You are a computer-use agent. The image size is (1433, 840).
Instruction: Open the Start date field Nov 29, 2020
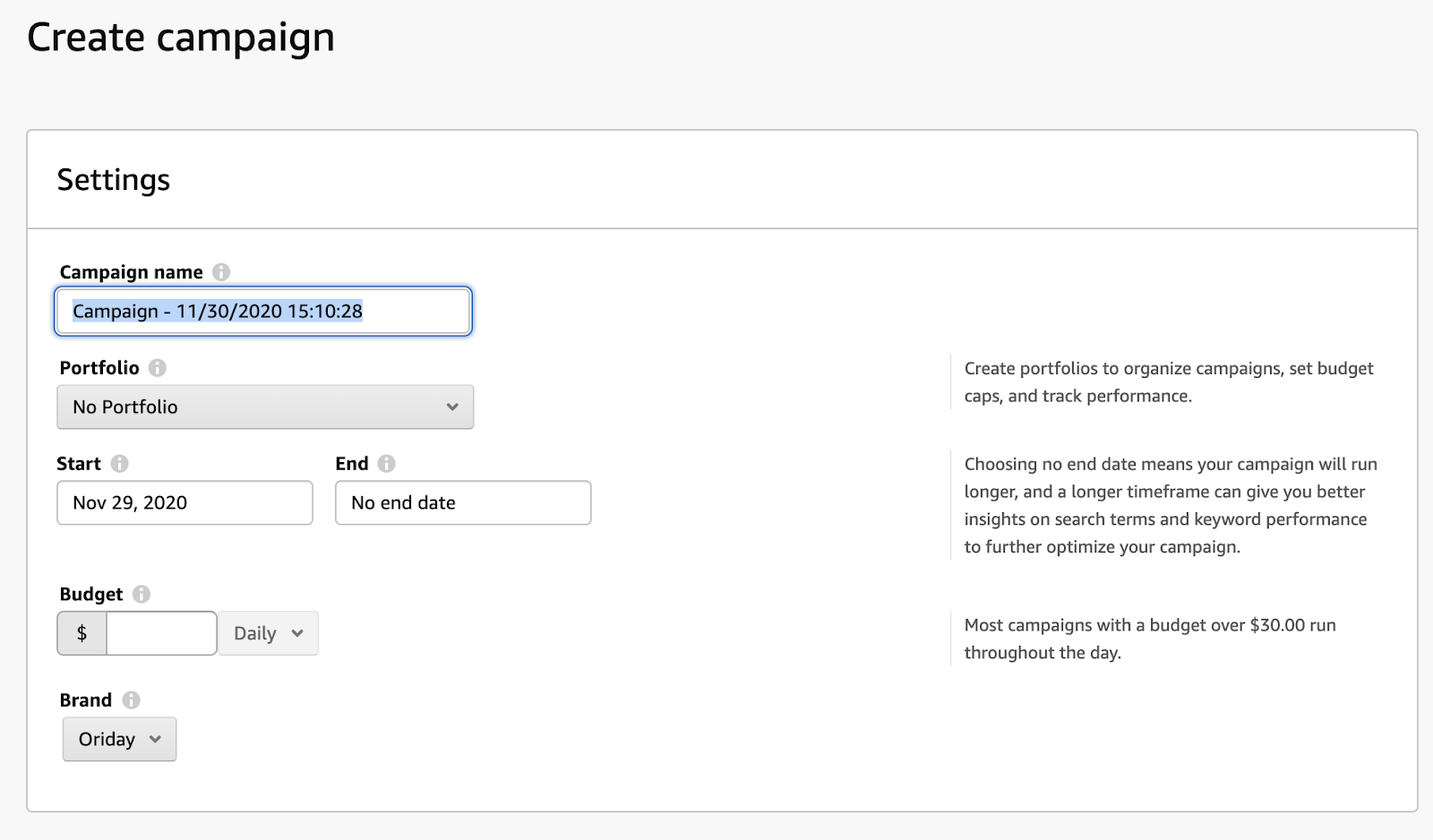(184, 503)
